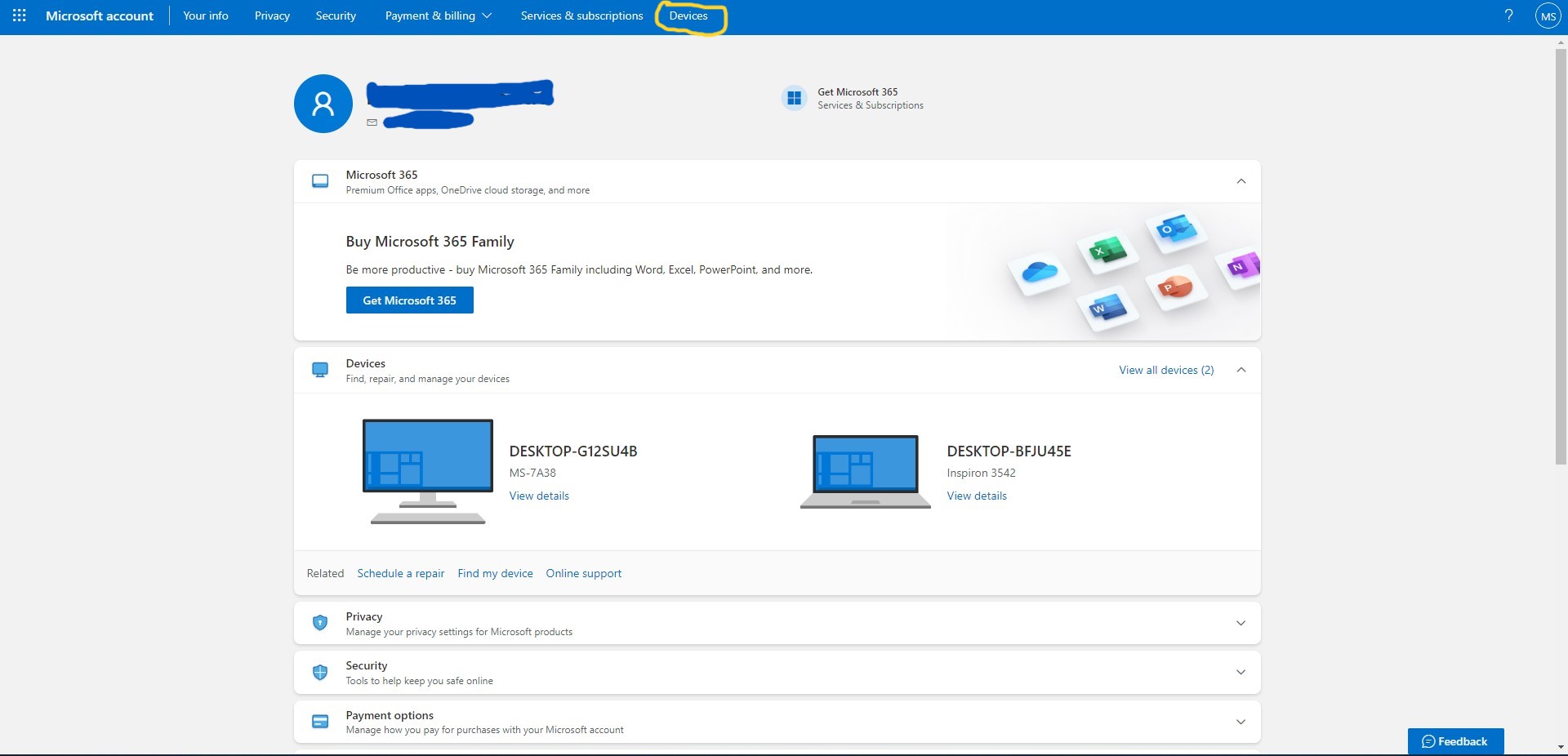Click the Schedule a repair link

[x=401, y=573]
